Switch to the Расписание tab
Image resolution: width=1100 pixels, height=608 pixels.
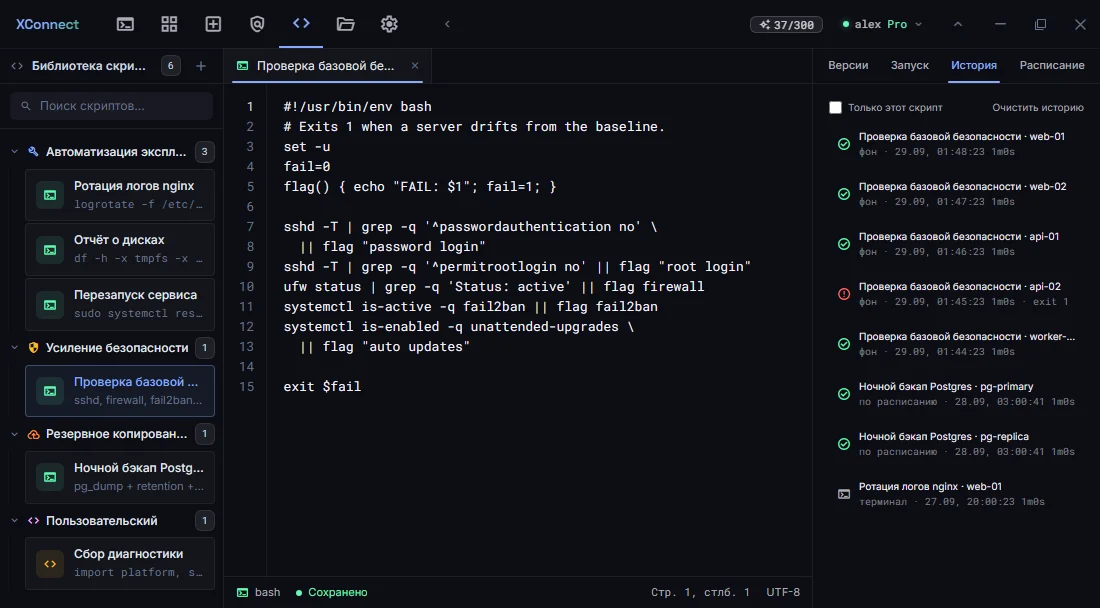(1052, 65)
